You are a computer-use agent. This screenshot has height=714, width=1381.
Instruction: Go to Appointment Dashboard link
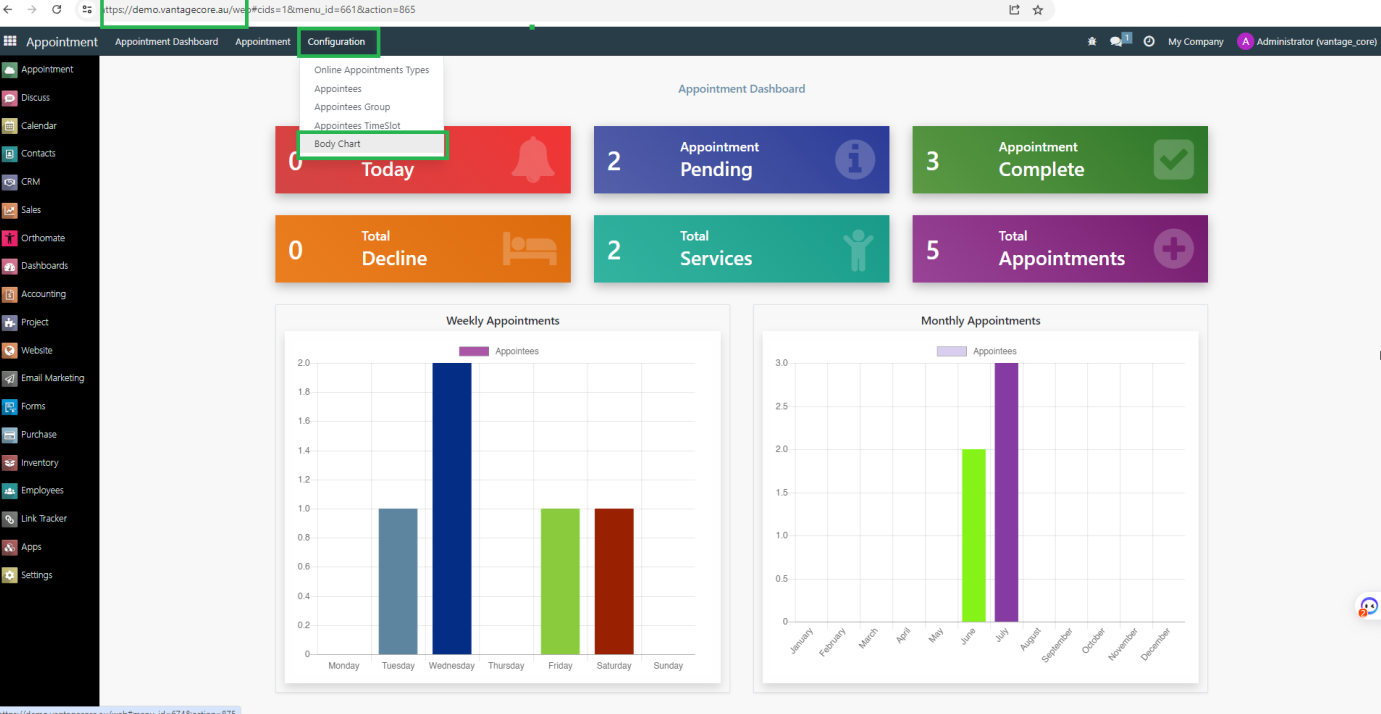tap(166, 42)
